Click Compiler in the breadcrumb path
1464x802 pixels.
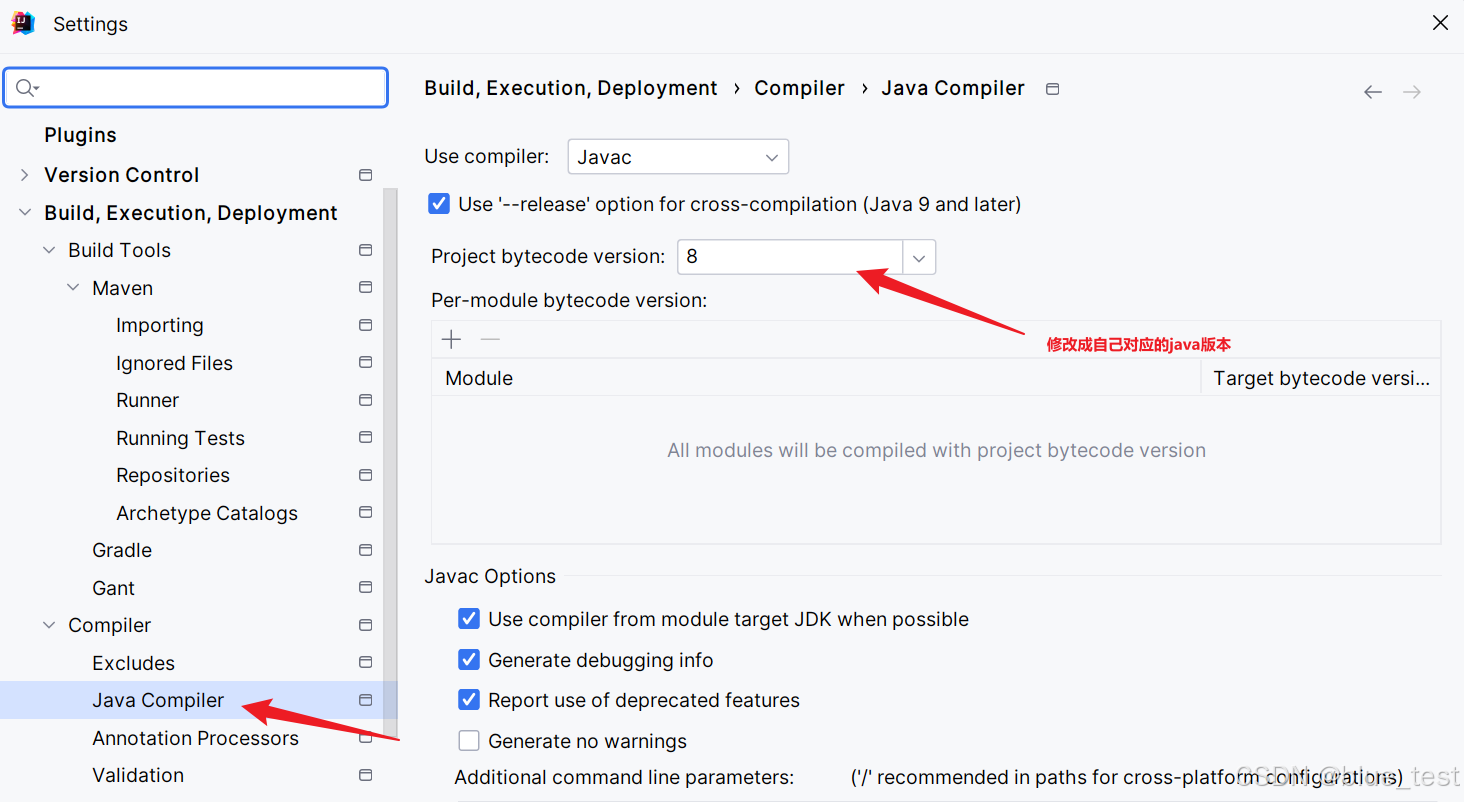coord(799,88)
